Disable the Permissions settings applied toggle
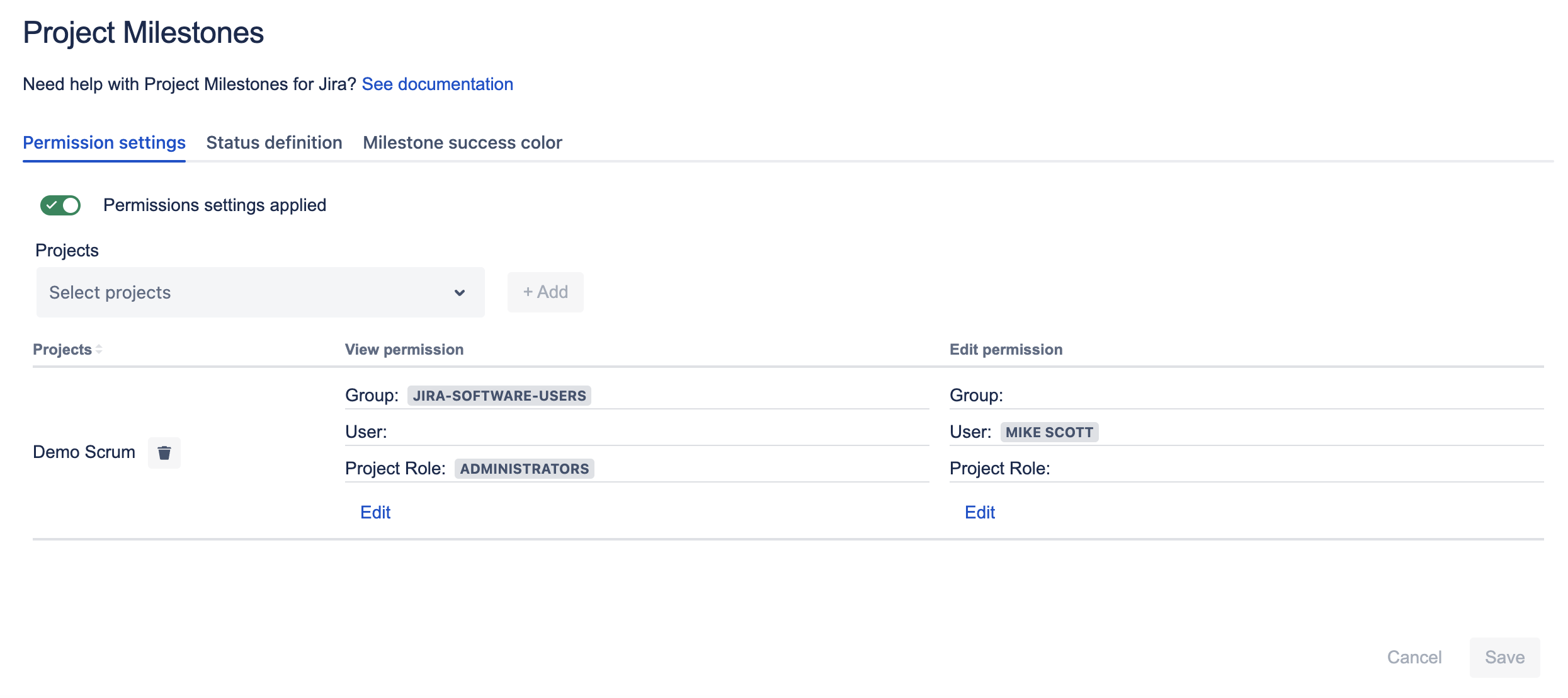1568x698 pixels. tap(60, 204)
